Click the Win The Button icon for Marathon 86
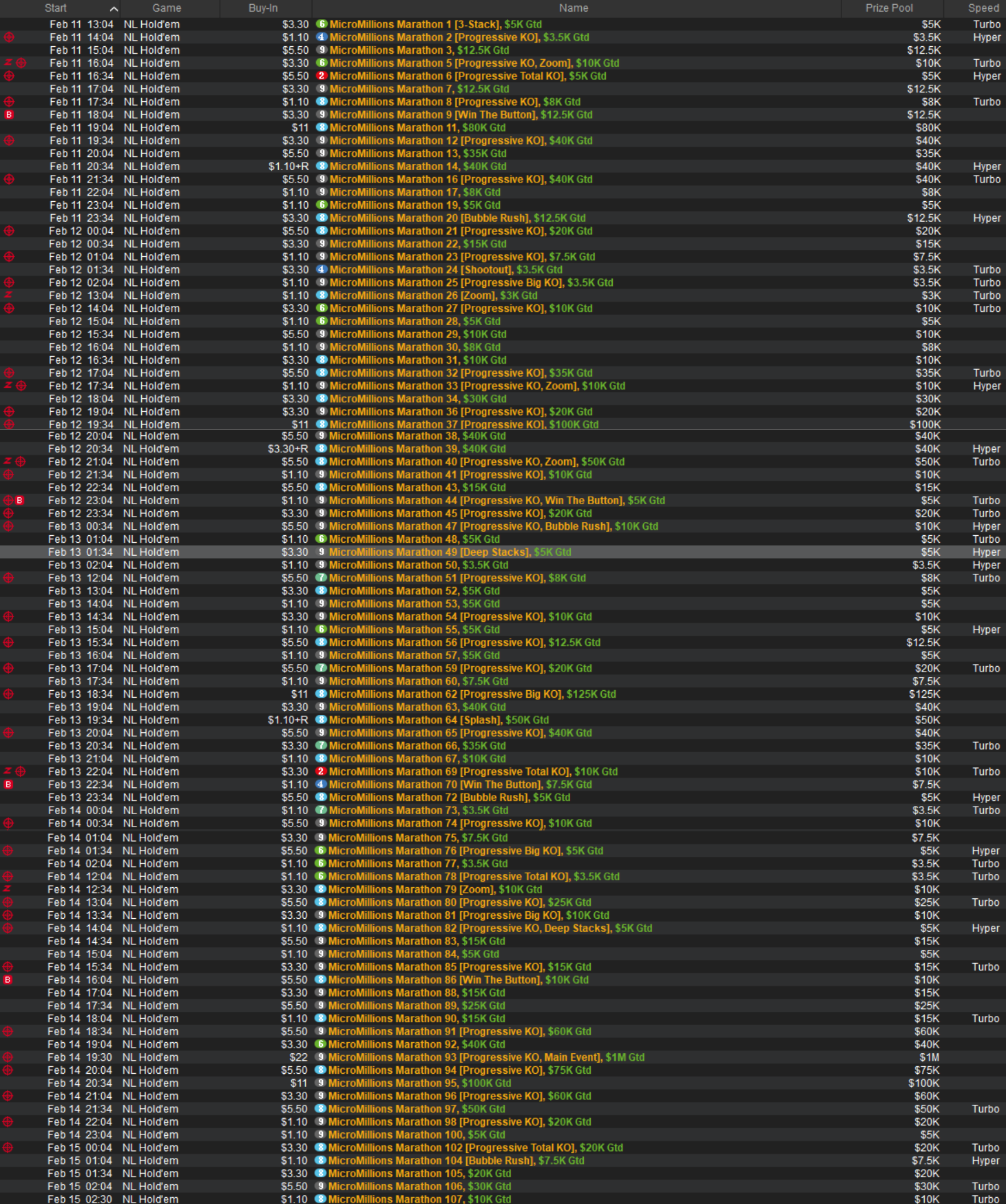 click(8, 980)
